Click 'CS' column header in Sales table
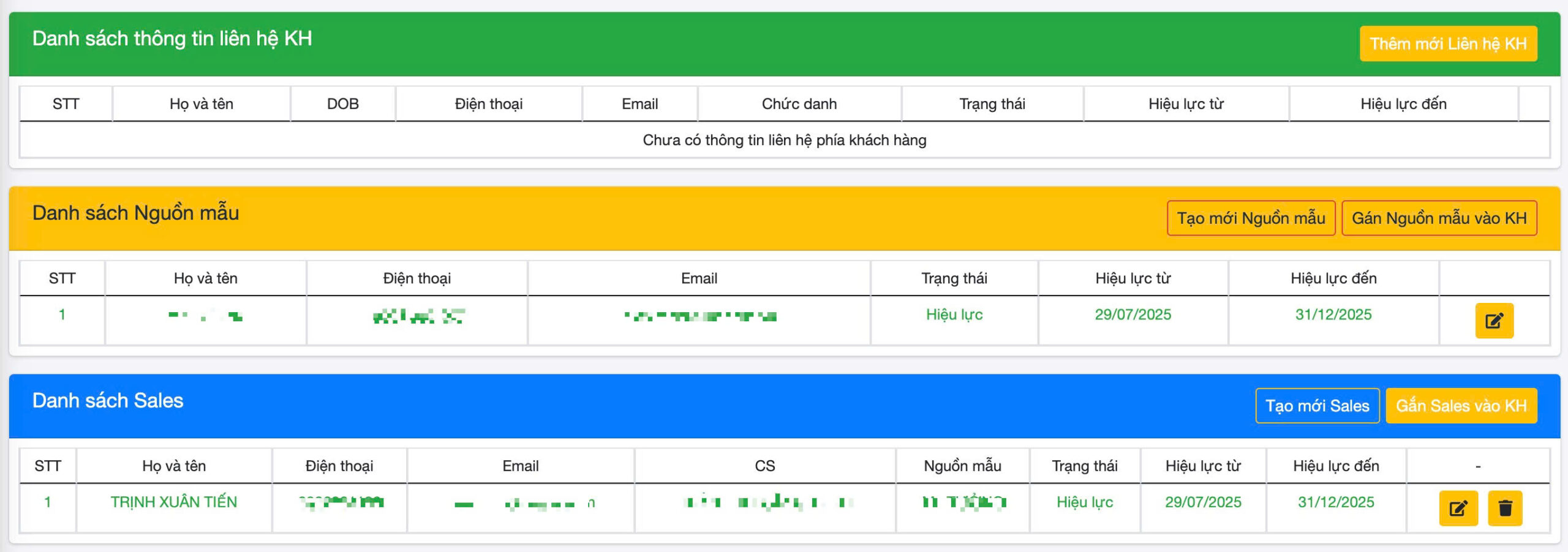Image resolution: width=1568 pixels, height=552 pixels. click(764, 466)
